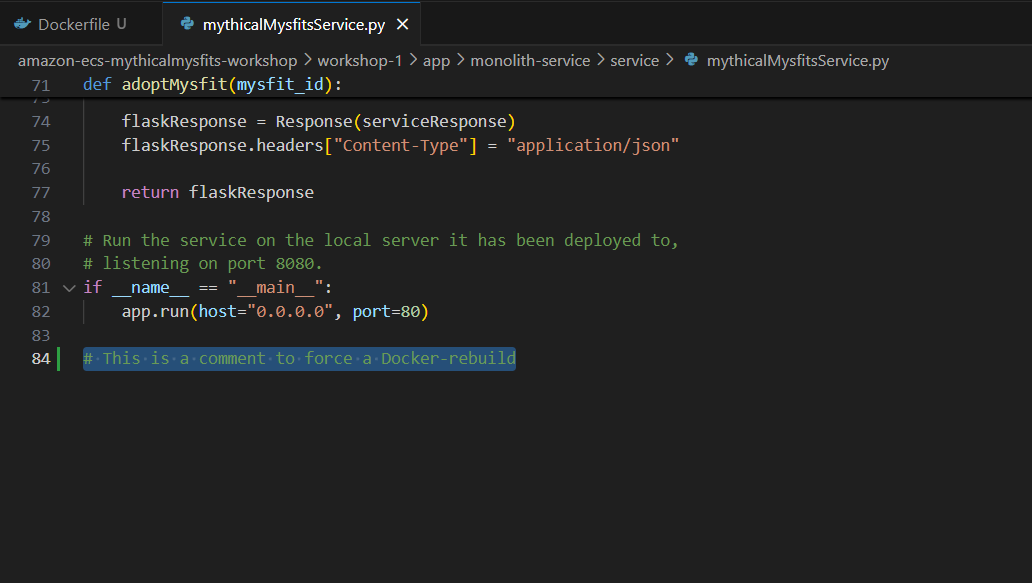Close the mythicalMysfitsService.py tab
Viewport: 1032px width, 583px height.
click(402, 24)
